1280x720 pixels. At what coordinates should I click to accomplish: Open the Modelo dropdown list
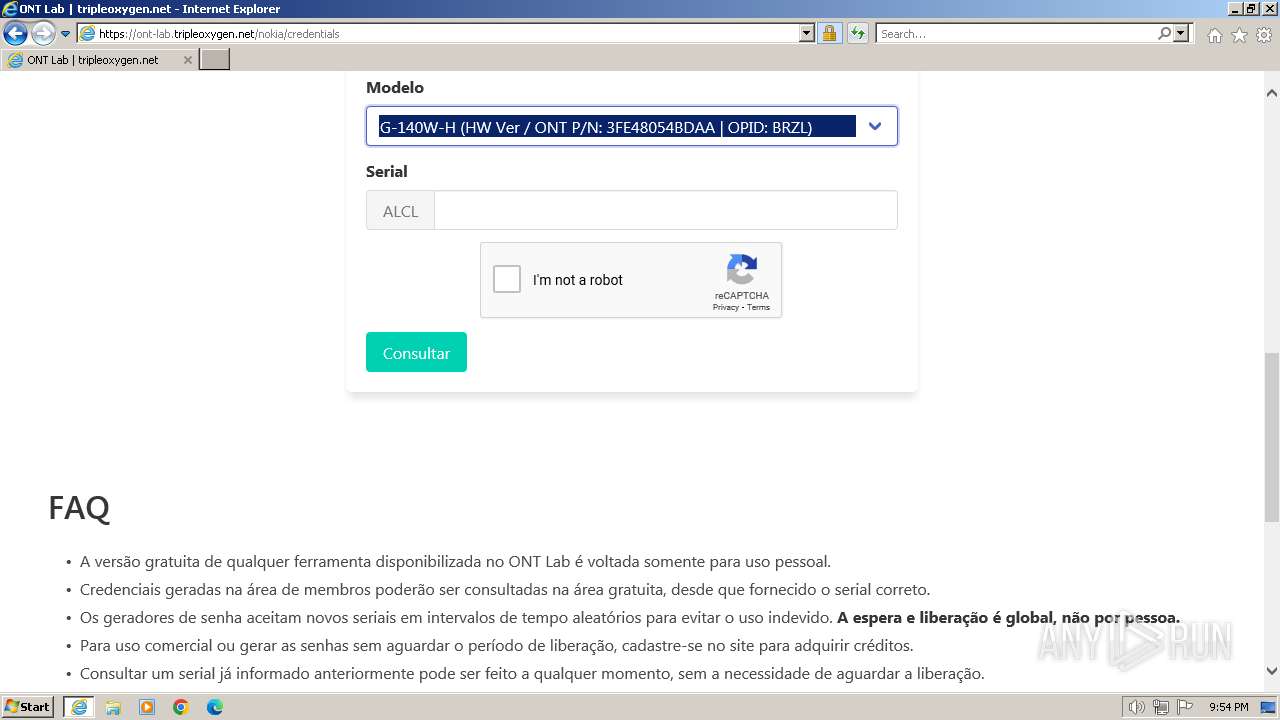631,126
